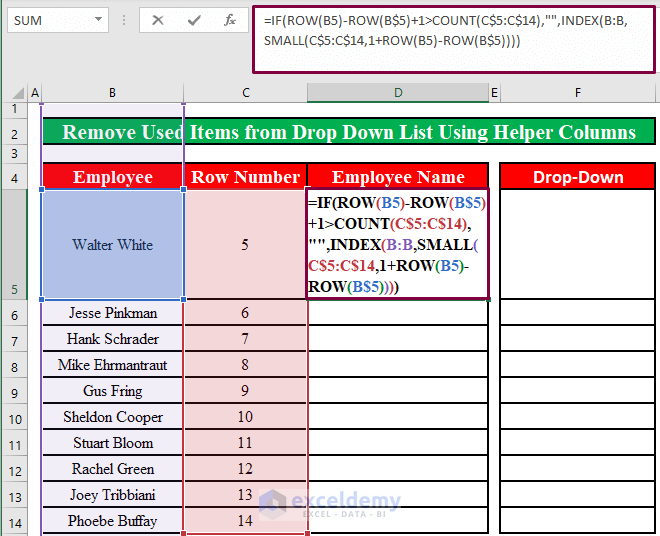
Task: Select row 11 header
Action: point(15,445)
